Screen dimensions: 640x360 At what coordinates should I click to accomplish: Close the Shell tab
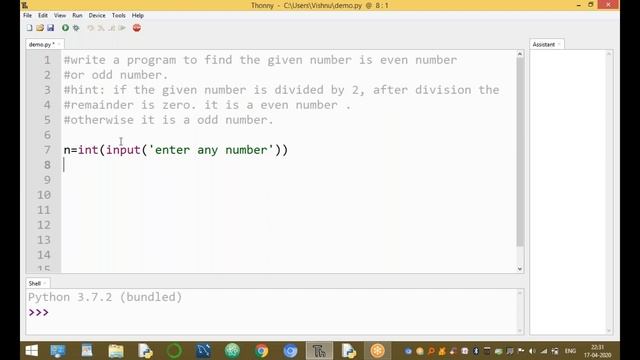coord(45,283)
